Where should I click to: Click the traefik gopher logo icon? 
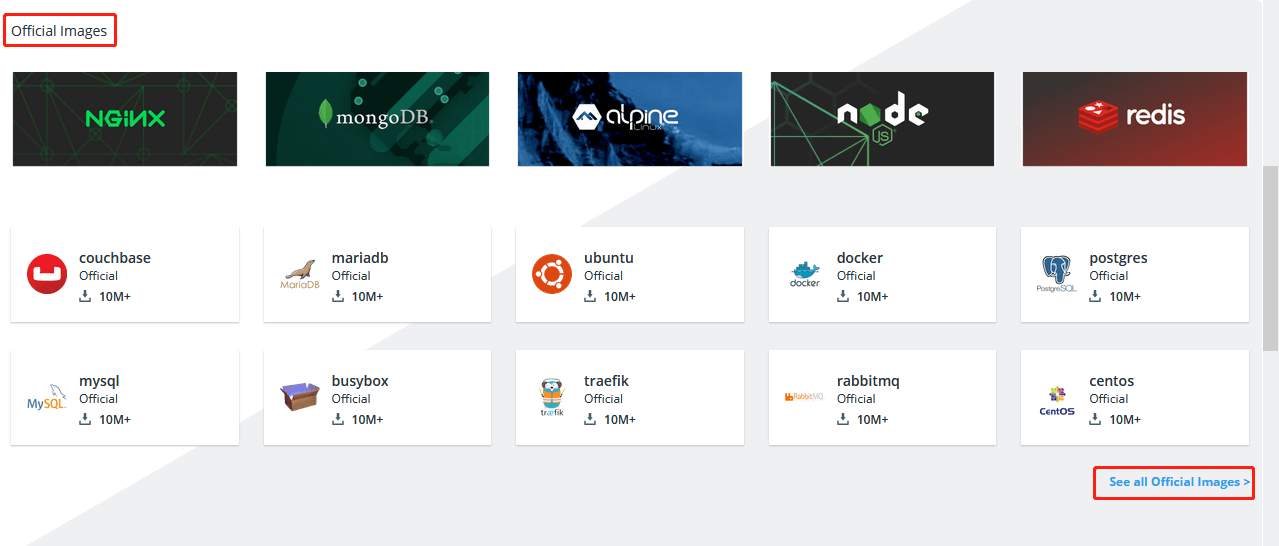[x=552, y=397]
